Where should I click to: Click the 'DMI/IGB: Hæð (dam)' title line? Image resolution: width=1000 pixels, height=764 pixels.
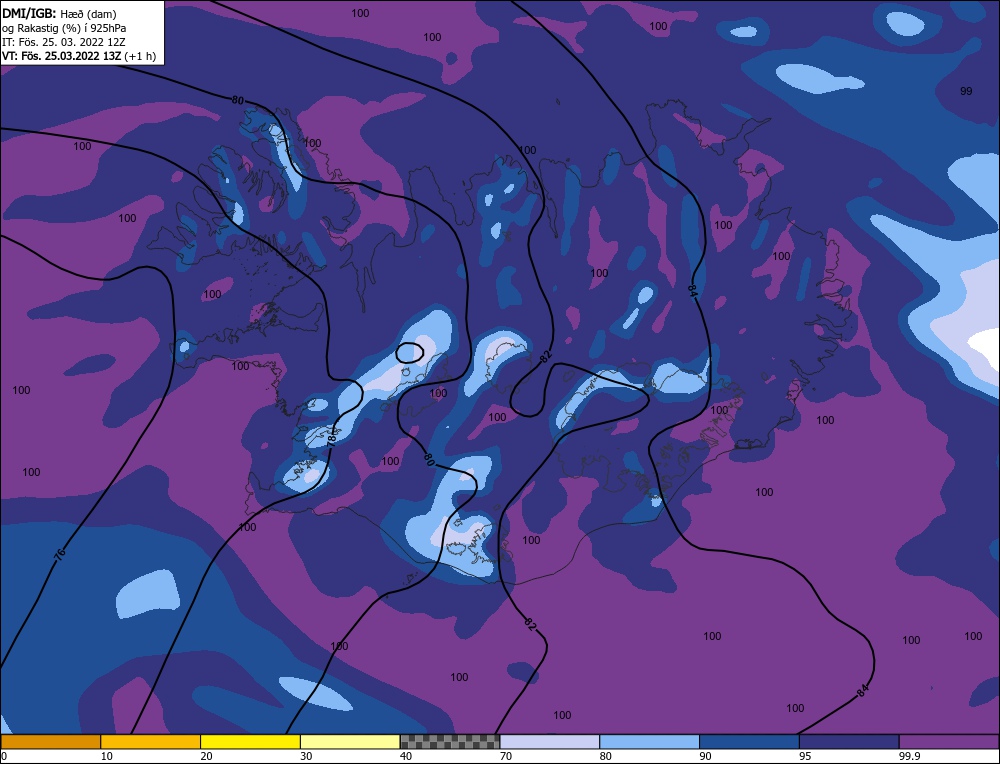(x=59, y=13)
